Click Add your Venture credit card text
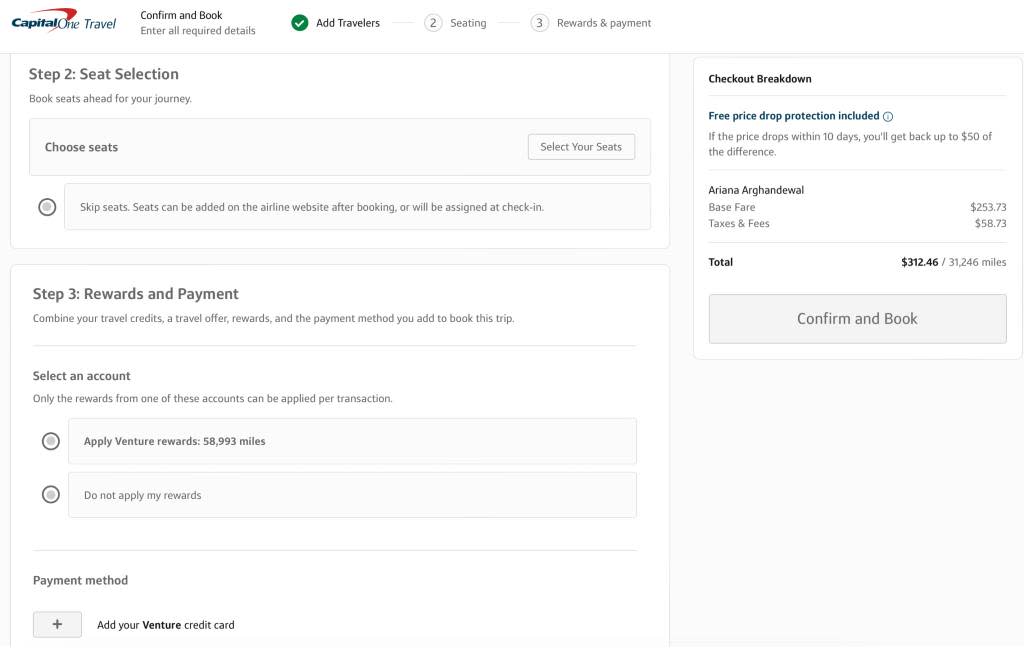Viewport: 1024px width, 648px height. click(x=166, y=625)
